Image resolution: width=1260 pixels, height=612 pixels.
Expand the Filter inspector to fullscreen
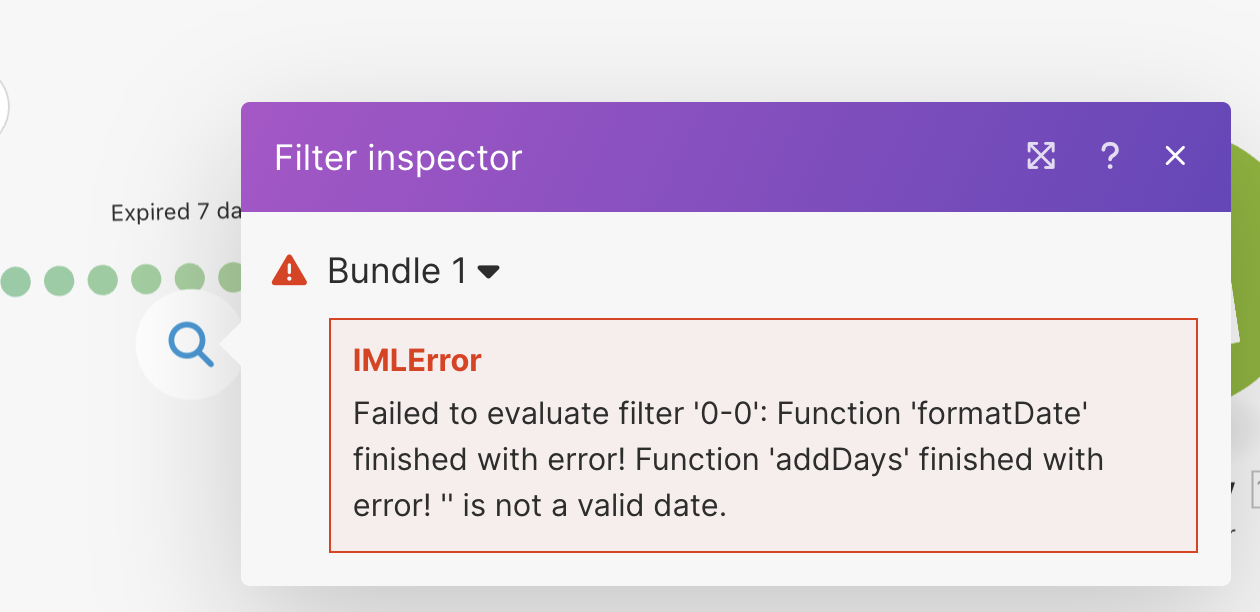tap(1041, 156)
